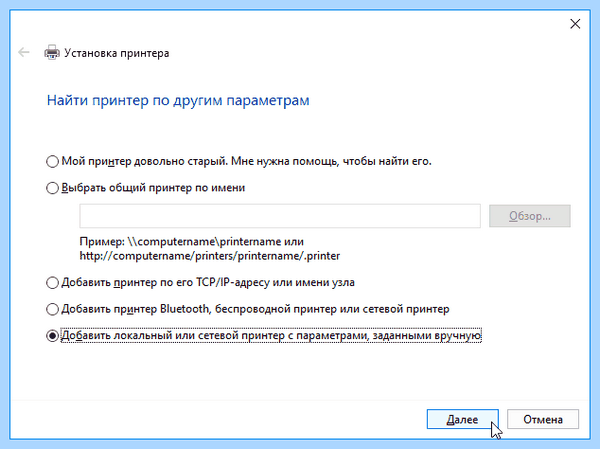Screen dimensions: 600x449
Task: Close the printer setup dialog
Action: [575, 24]
